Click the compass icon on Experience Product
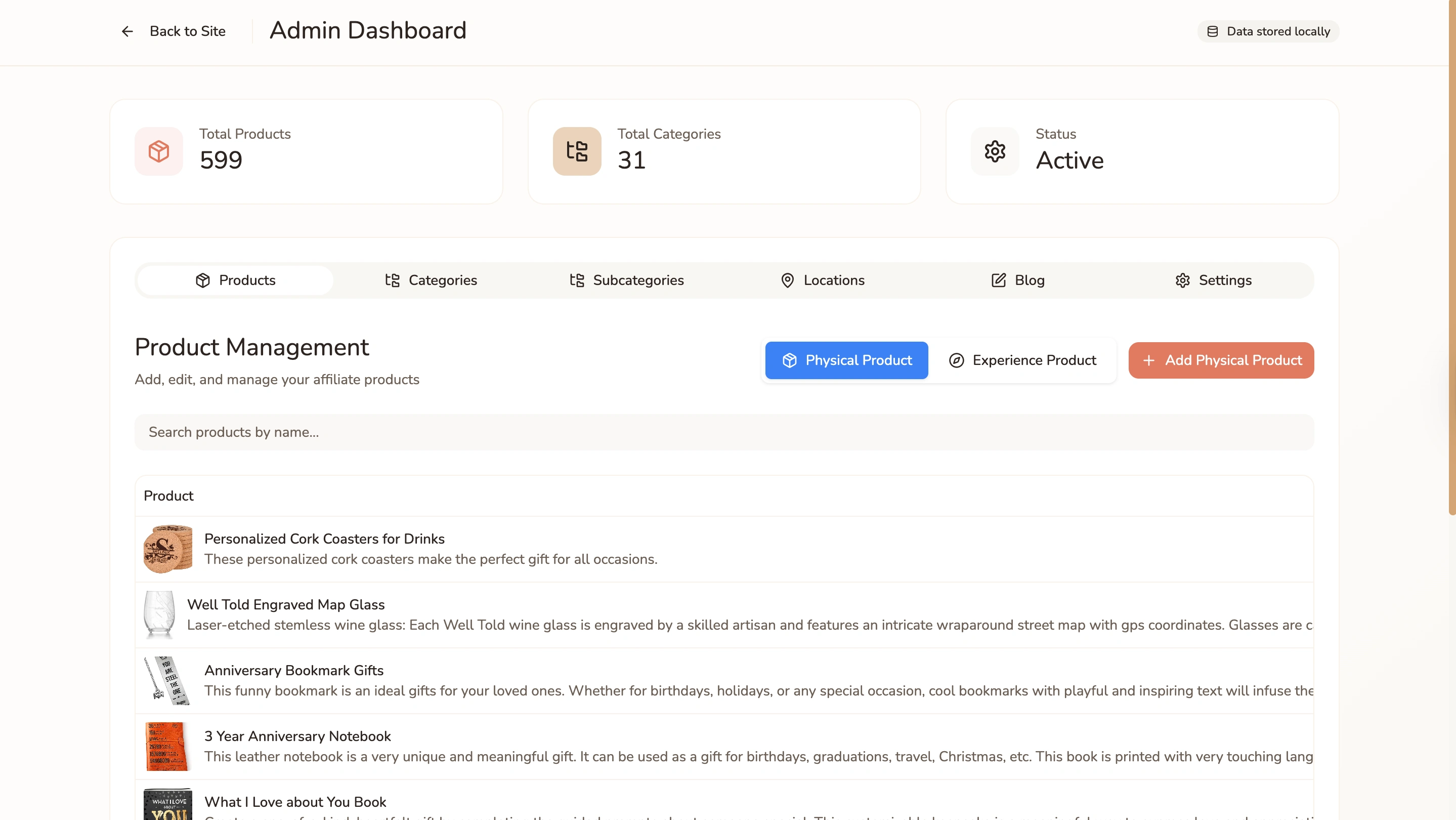The image size is (1456, 820). (x=956, y=360)
